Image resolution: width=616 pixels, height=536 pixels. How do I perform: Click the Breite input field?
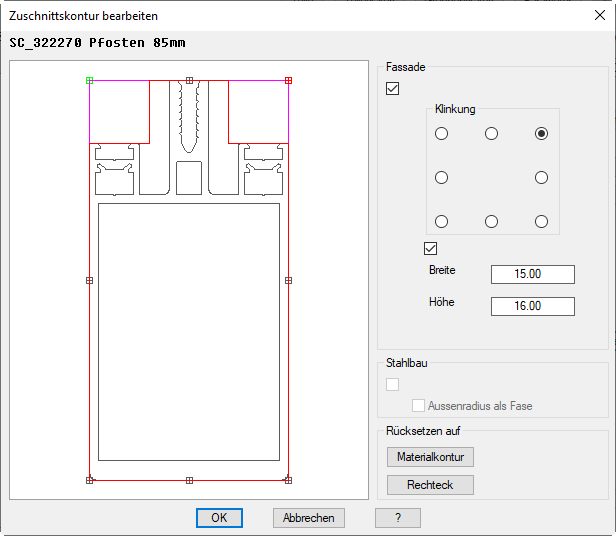click(532, 275)
